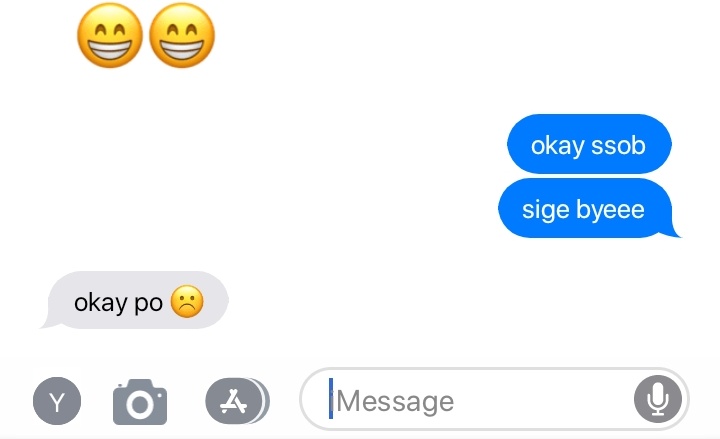Click into the Message text field
The height and width of the screenshot is (439, 720).
(x=494, y=399)
